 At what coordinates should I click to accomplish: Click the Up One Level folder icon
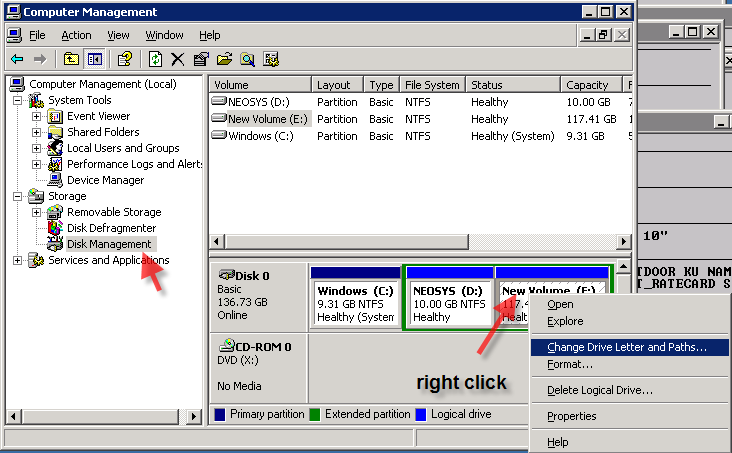click(x=71, y=59)
